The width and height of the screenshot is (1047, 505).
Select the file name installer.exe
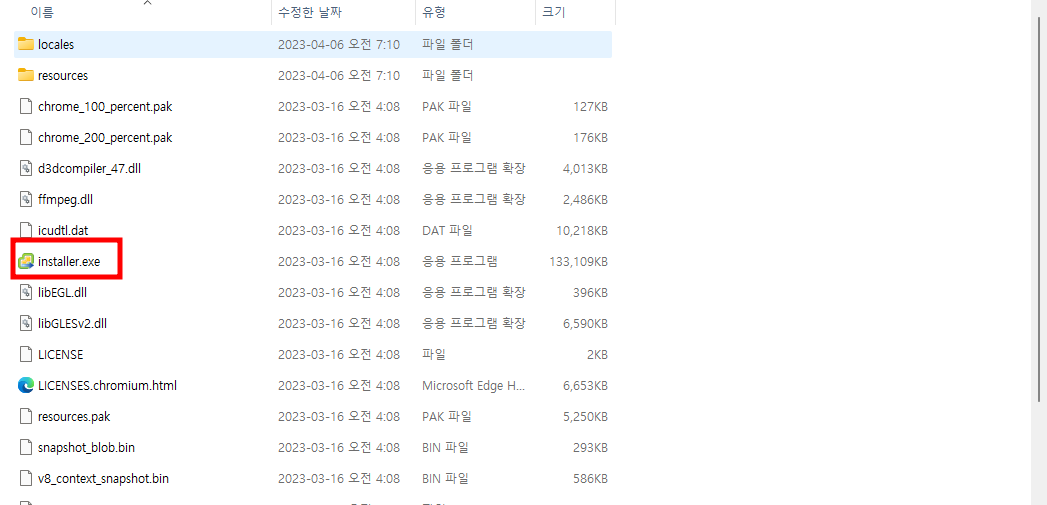click(69, 261)
